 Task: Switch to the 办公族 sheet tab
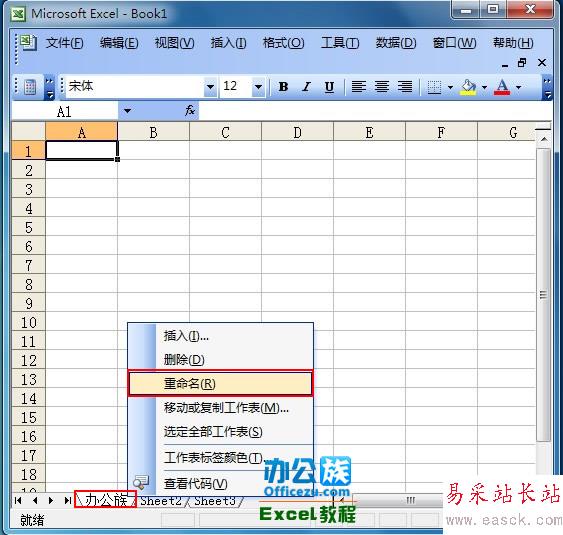[106, 499]
